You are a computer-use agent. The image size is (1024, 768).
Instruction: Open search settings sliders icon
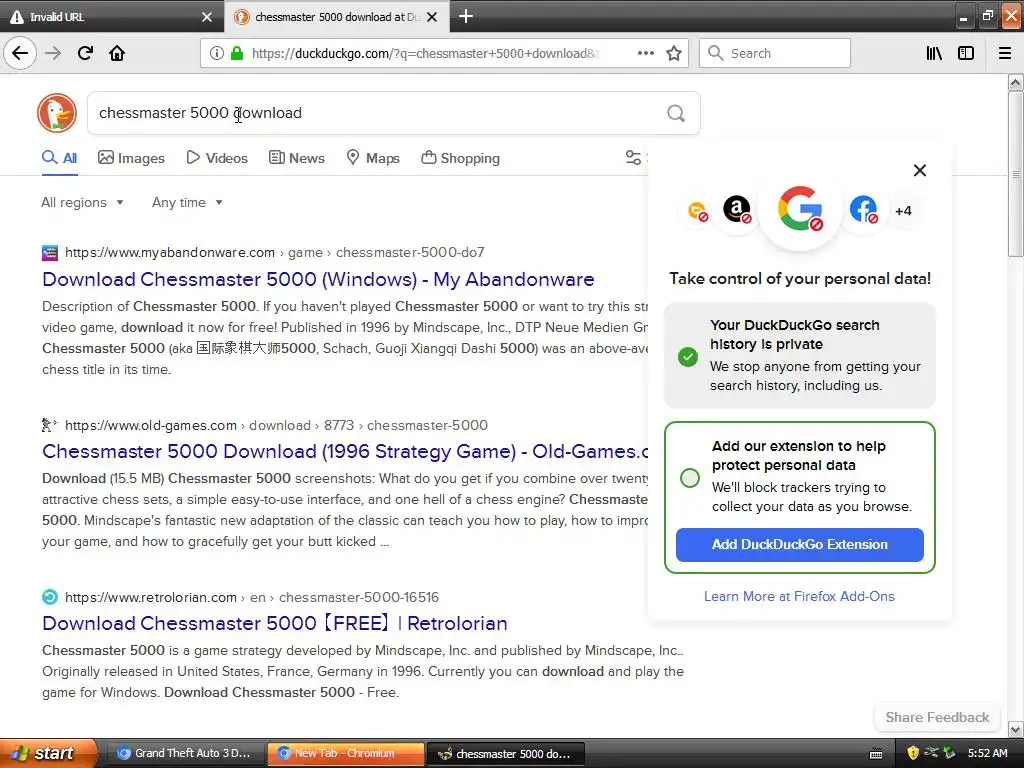633,157
